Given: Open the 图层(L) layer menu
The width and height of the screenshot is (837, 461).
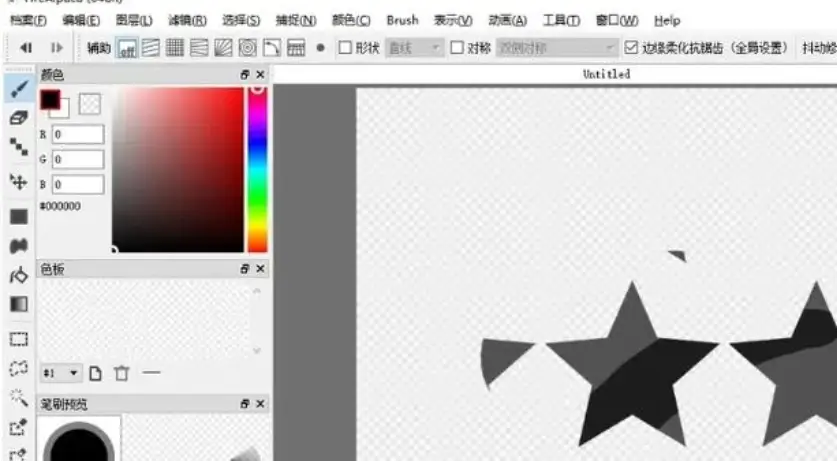Looking at the screenshot, I should pyautogui.click(x=134, y=21).
